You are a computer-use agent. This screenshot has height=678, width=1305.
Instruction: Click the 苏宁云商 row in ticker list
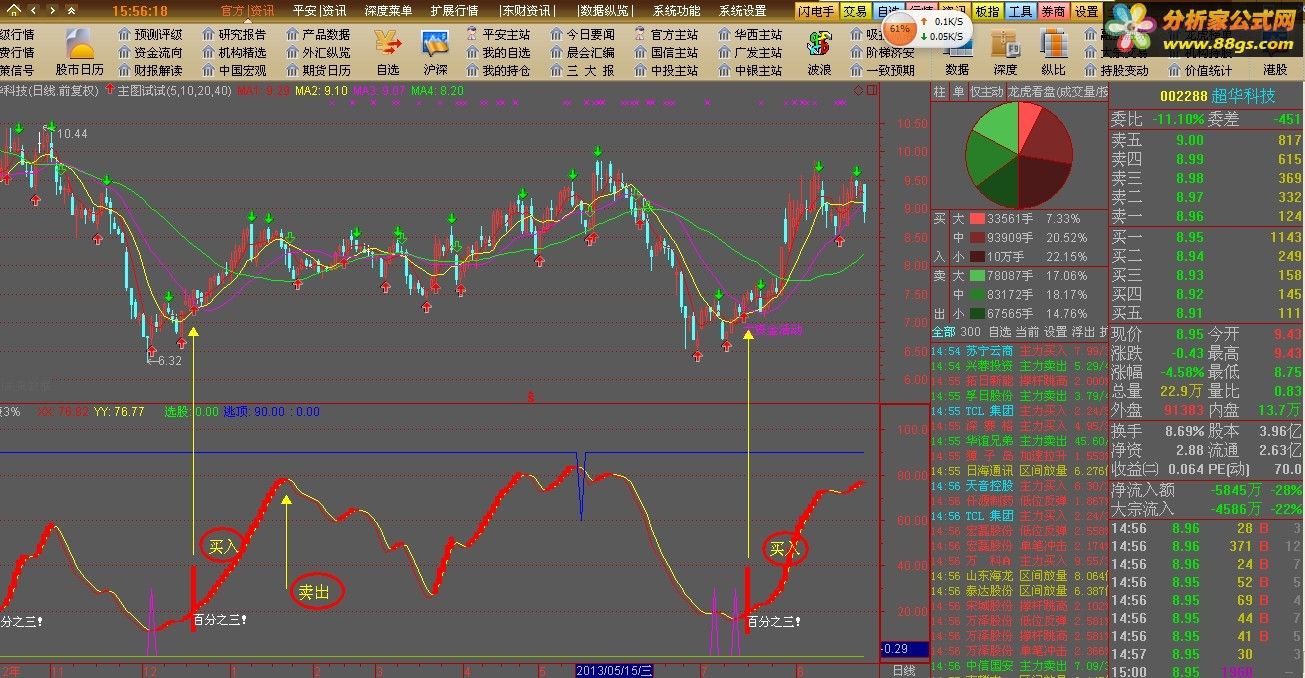(1020, 351)
